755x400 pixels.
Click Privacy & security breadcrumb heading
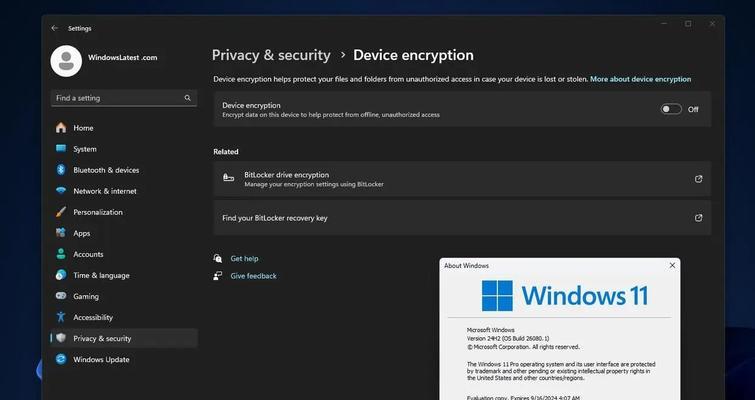pos(271,55)
